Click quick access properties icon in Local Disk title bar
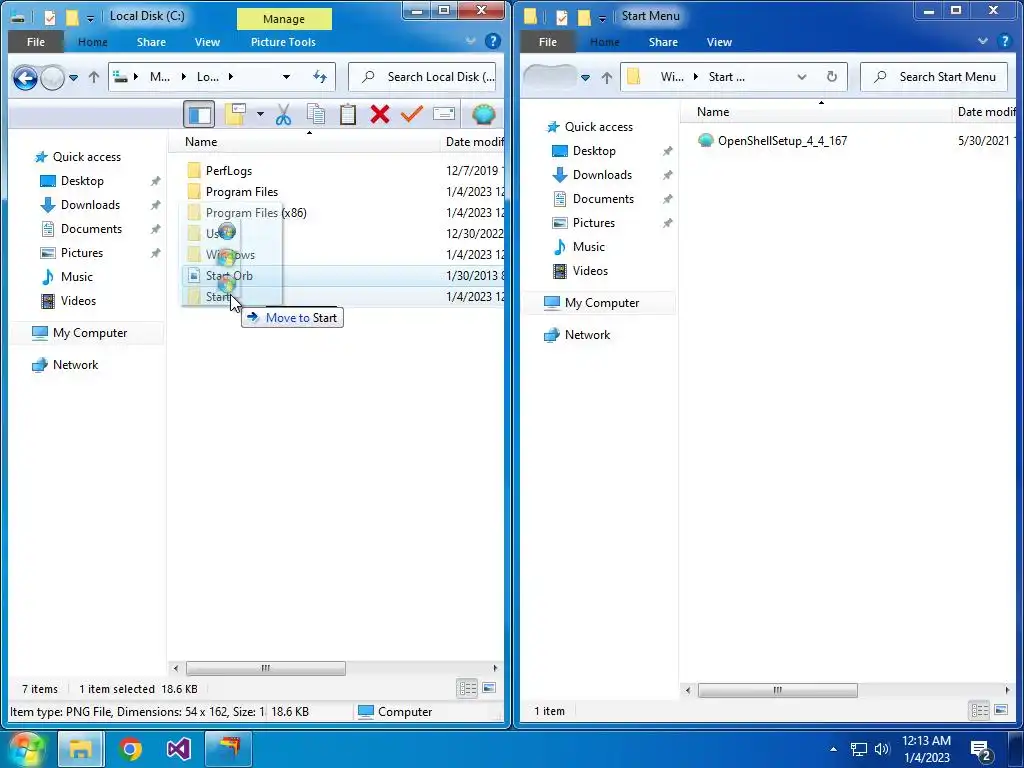The image size is (1024, 768). point(50,17)
